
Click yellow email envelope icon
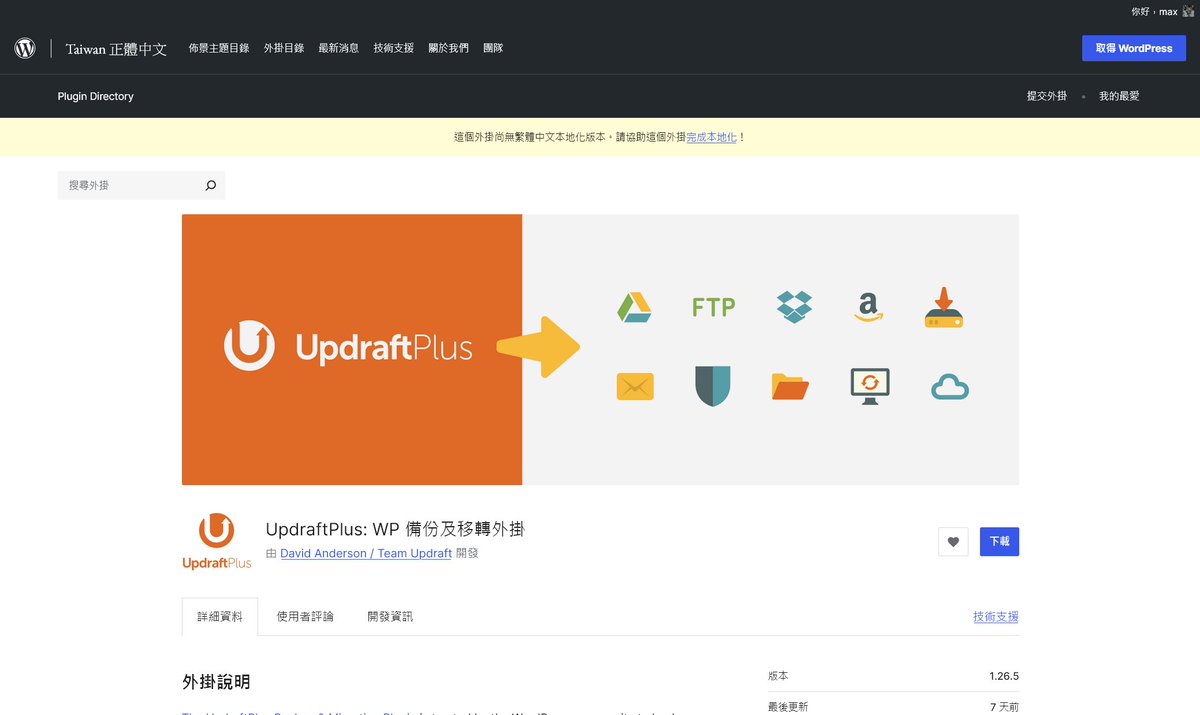tap(635, 386)
